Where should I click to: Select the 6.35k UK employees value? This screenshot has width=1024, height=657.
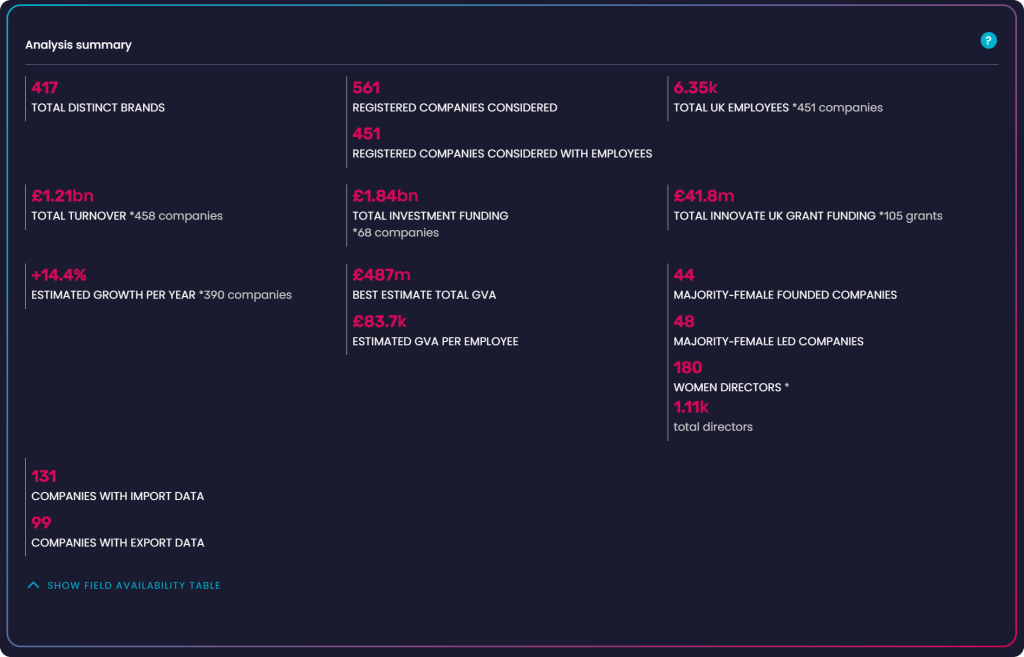[696, 88]
